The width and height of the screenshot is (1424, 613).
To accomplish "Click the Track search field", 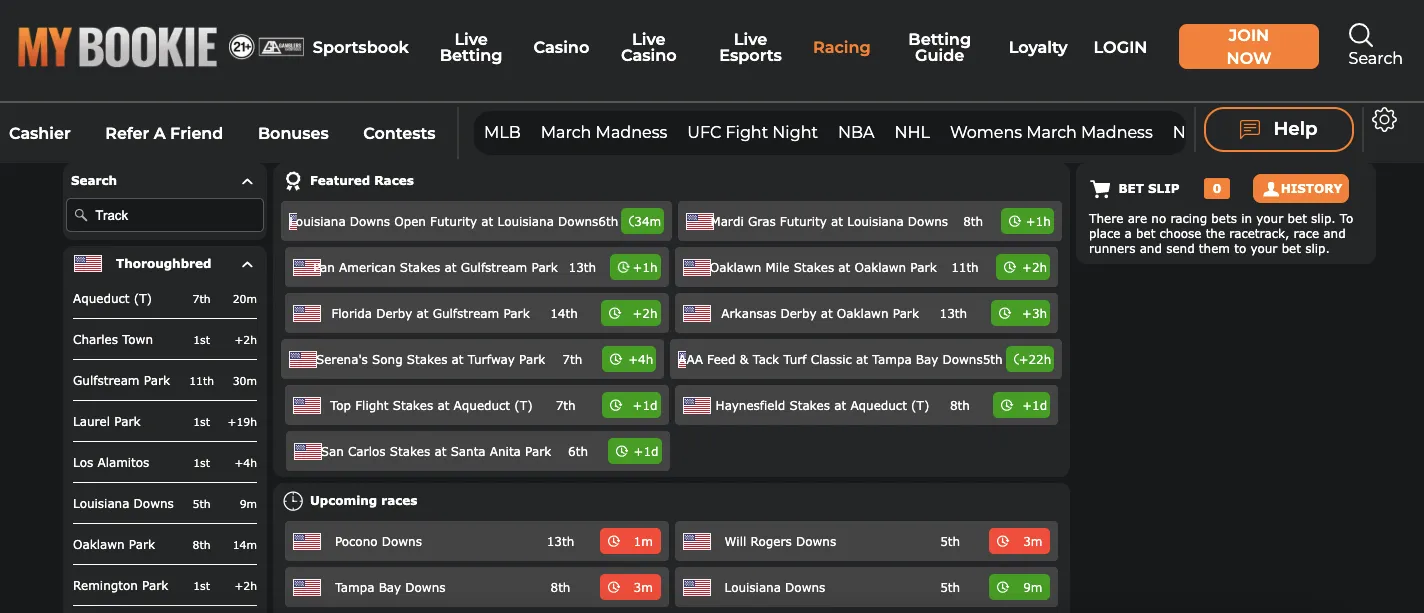I will tap(165, 215).
